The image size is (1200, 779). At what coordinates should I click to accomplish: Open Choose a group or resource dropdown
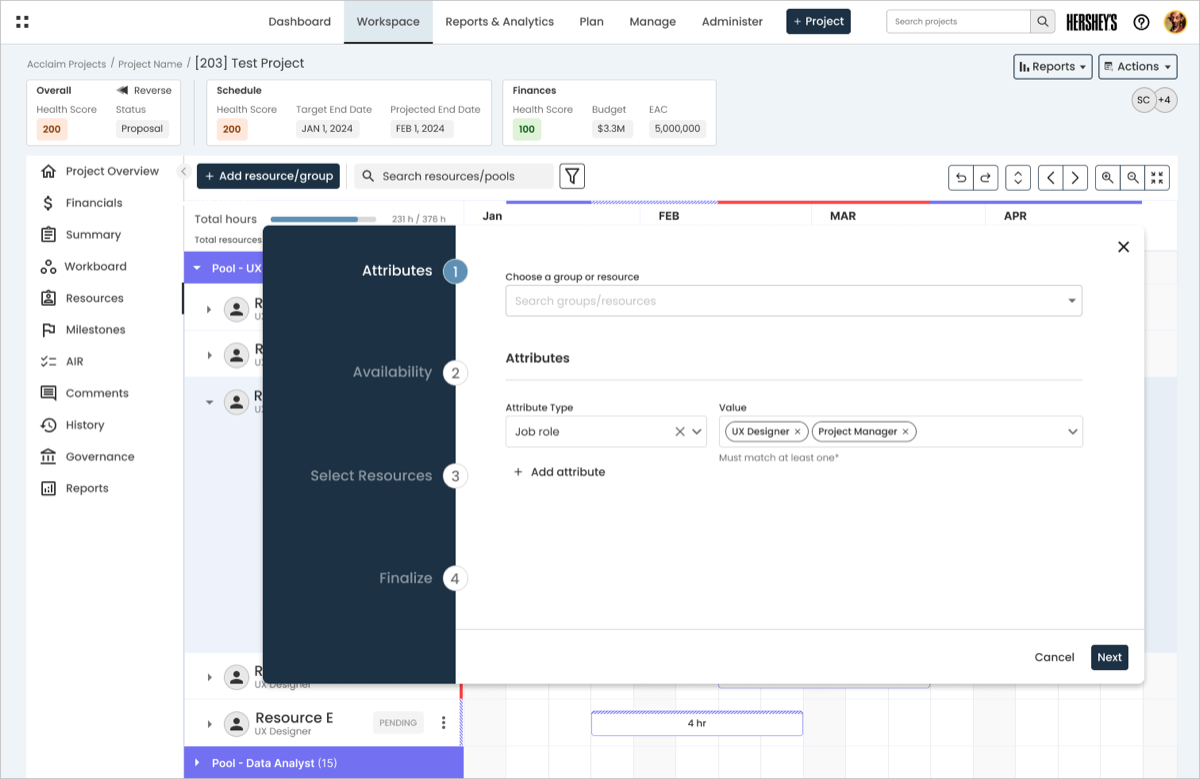tap(793, 301)
